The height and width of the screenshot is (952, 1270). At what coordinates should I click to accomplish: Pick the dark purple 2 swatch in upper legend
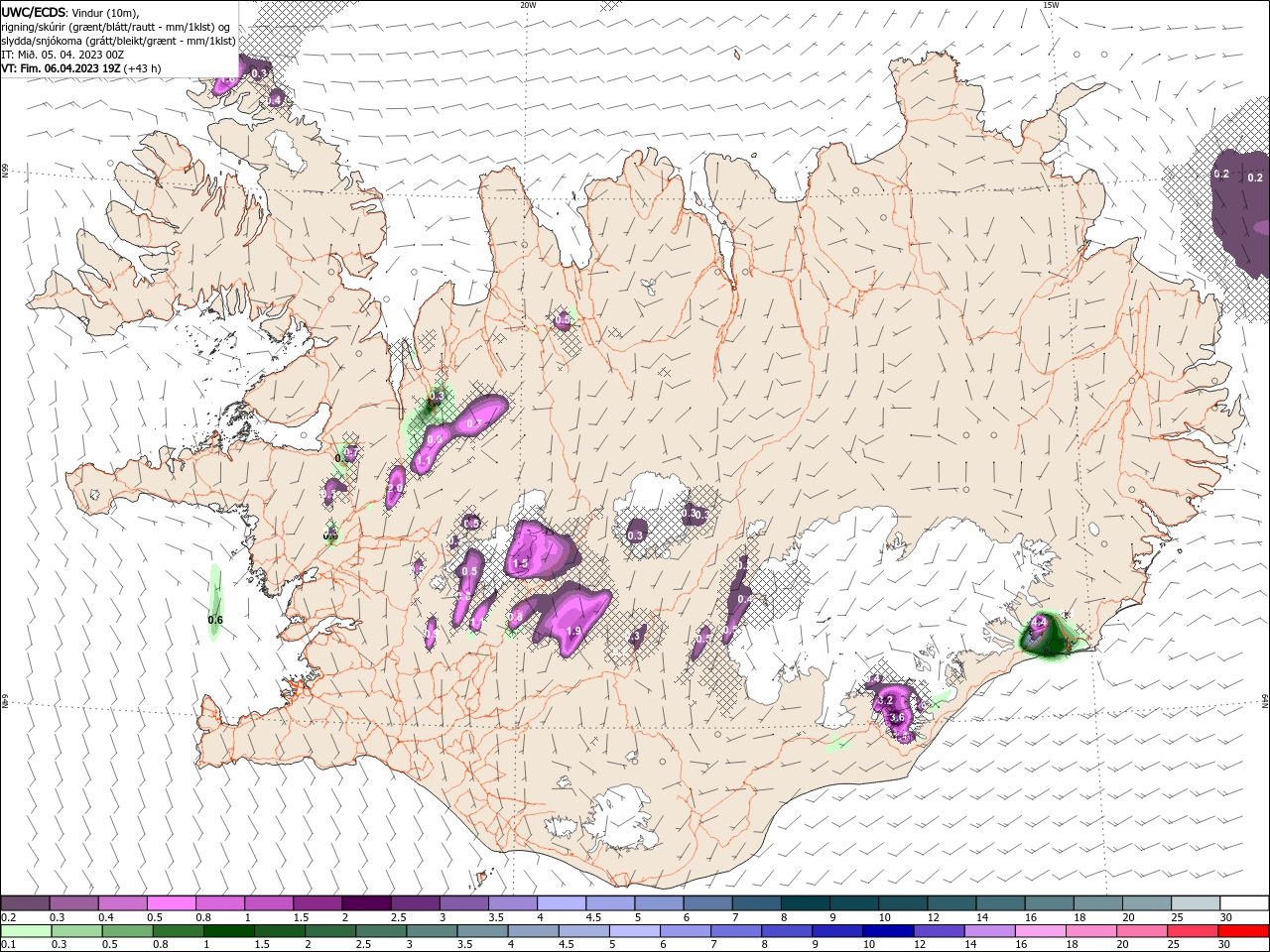[x=366, y=903]
